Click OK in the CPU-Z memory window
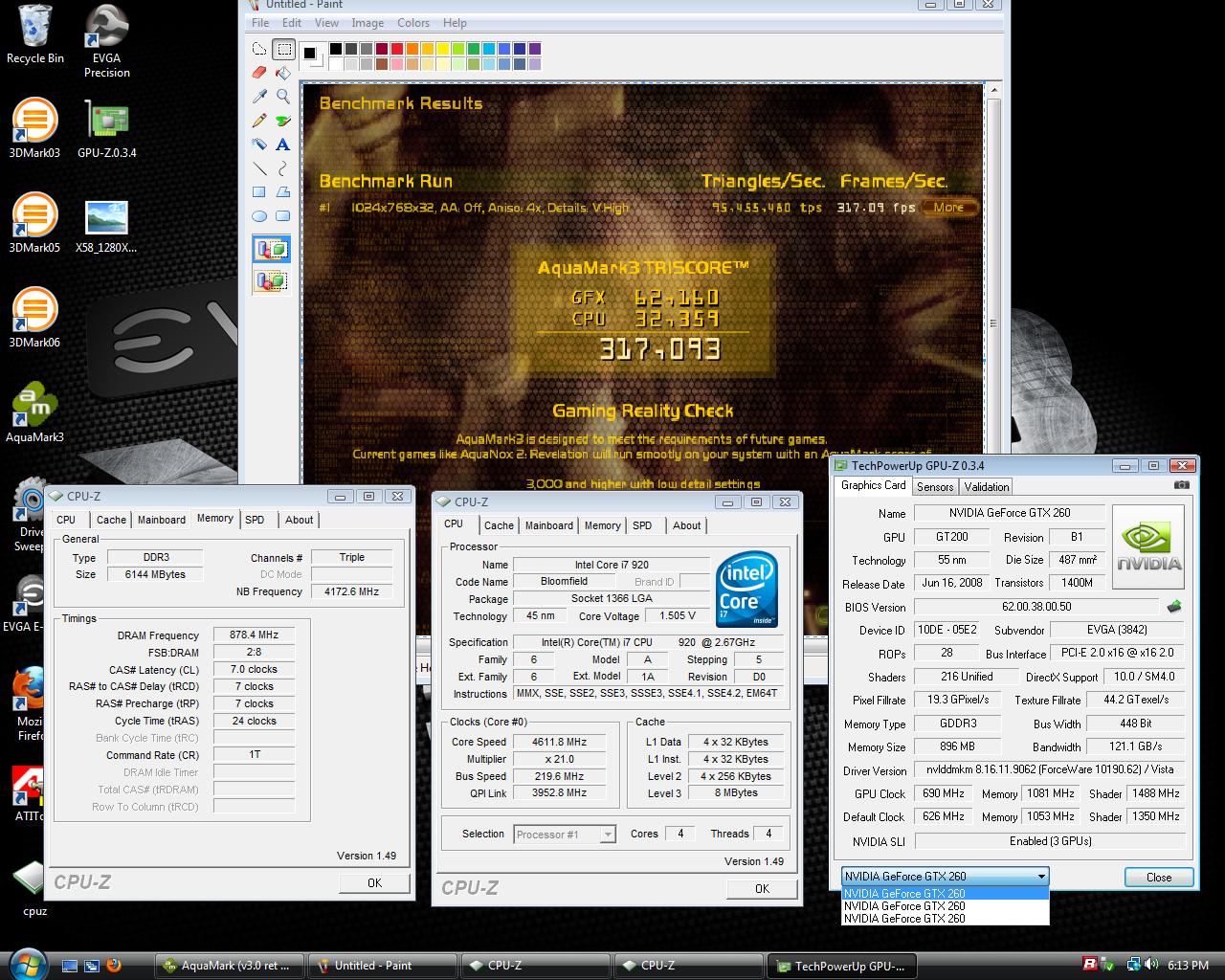The width and height of the screenshot is (1225, 980). pos(374,883)
